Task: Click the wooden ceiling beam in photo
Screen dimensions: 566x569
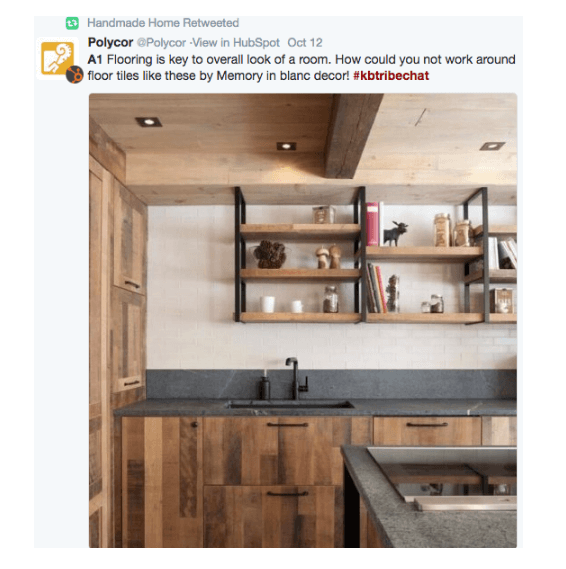Action: [x=352, y=136]
